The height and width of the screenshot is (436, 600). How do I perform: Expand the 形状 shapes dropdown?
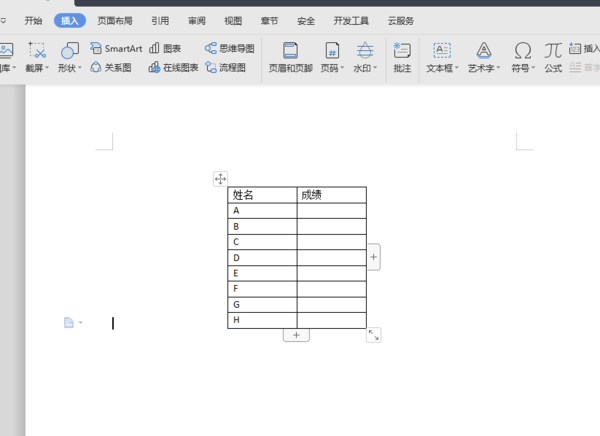[x=70, y=57]
